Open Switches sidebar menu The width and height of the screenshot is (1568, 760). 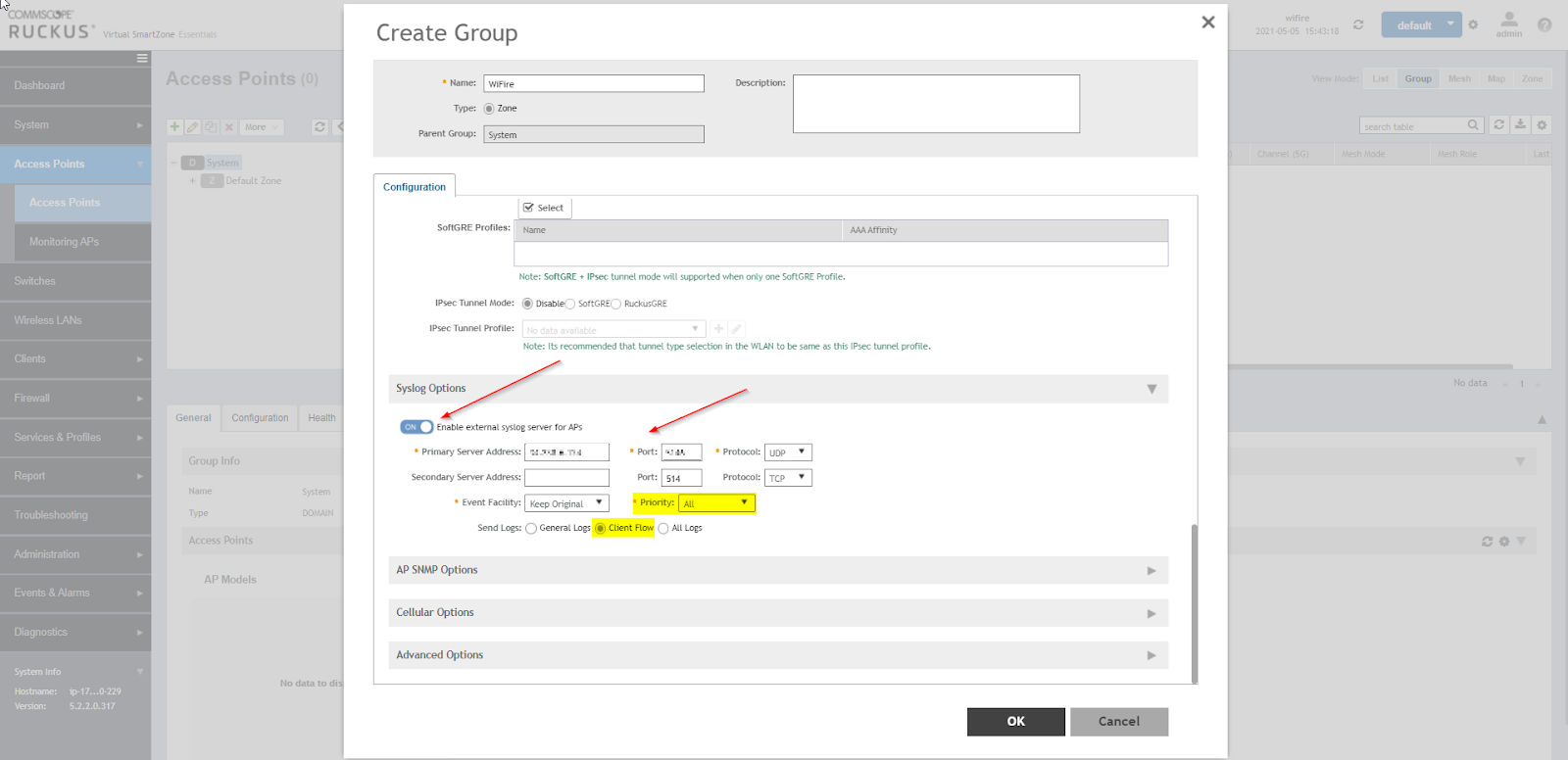[75, 281]
